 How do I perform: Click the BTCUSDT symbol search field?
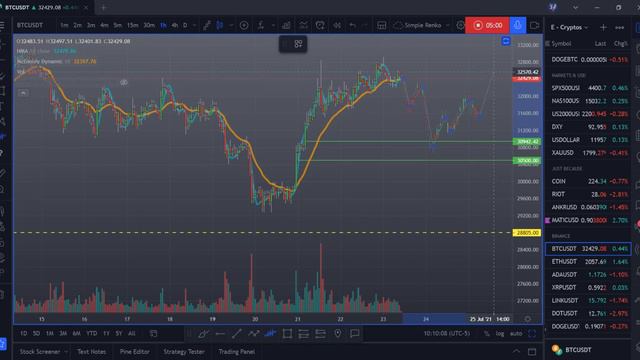point(30,25)
